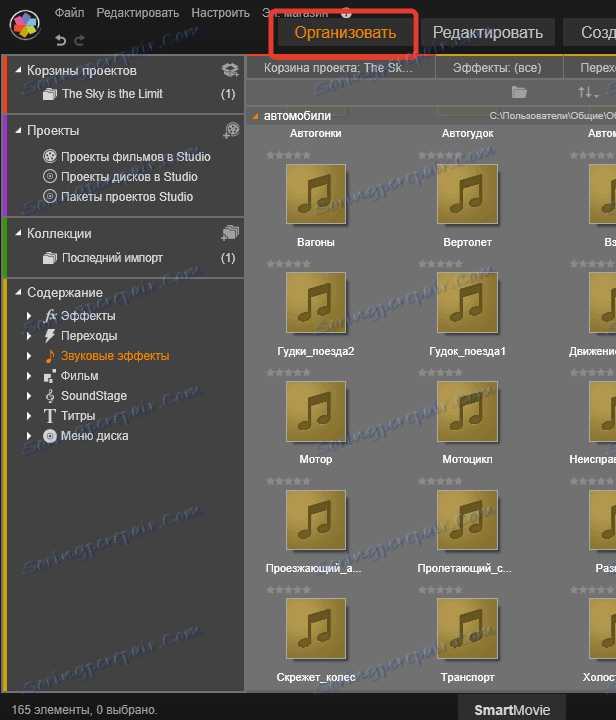This screenshot has height=720, width=616.
Task: Click the SmartMovie button
Action: tap(512, 710)
